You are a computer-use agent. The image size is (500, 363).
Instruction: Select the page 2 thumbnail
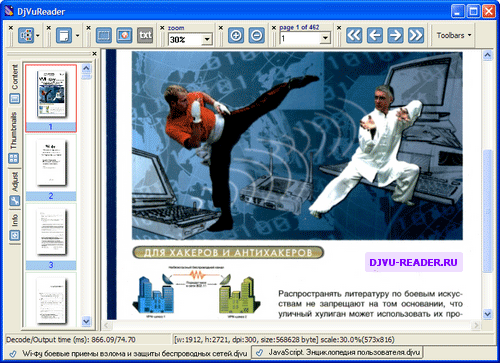[51, 167]
